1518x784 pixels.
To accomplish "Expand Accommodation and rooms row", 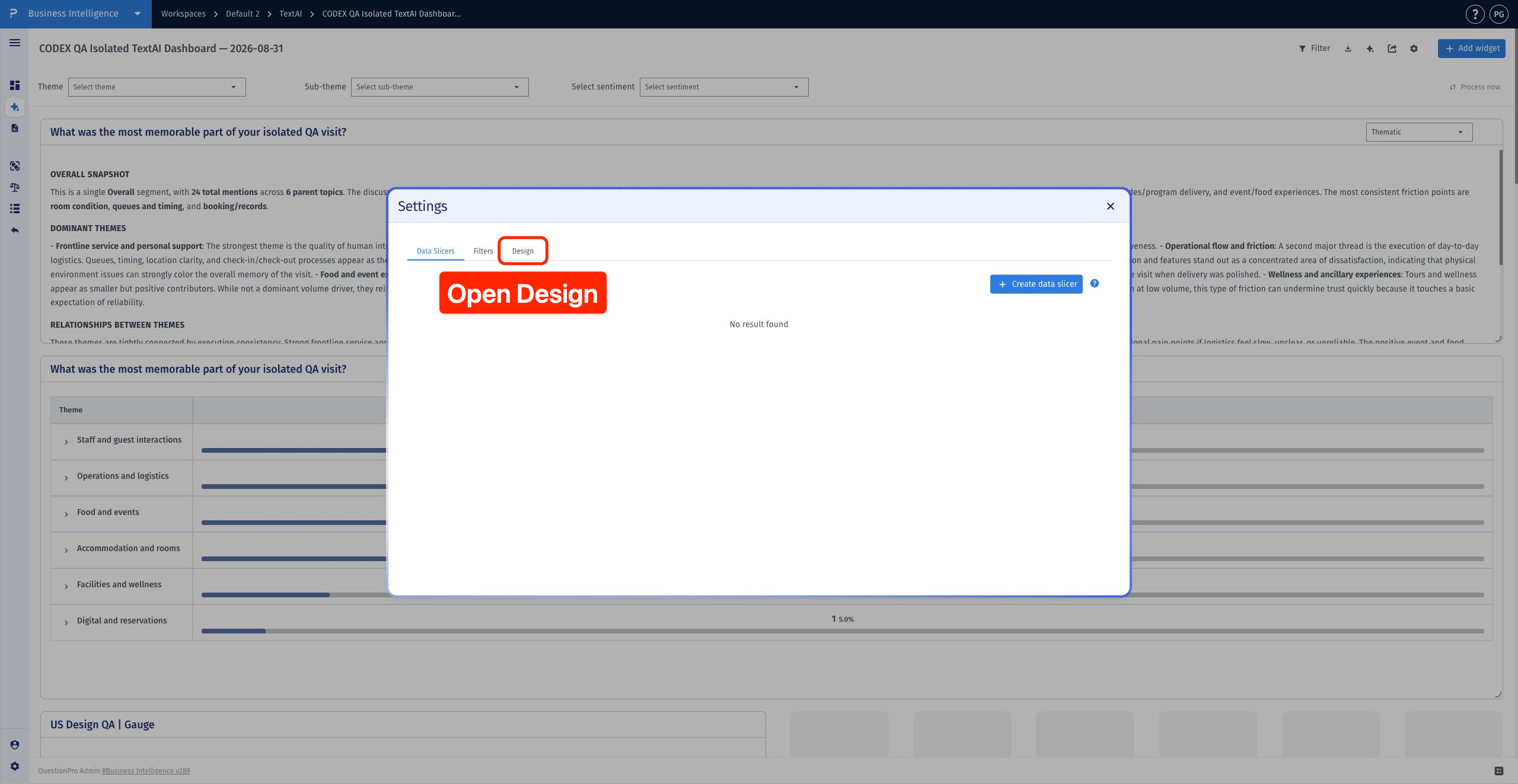I will point(66,550).
